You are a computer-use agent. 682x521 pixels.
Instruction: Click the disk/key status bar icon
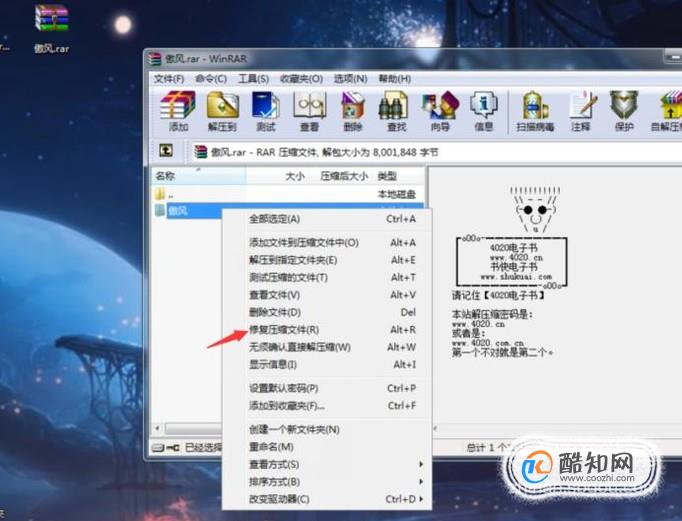166,448
